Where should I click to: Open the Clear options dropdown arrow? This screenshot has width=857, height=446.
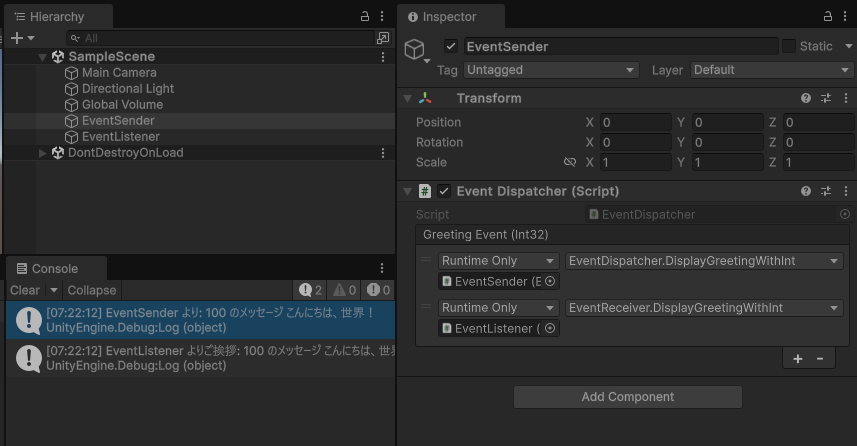[54, 290]
